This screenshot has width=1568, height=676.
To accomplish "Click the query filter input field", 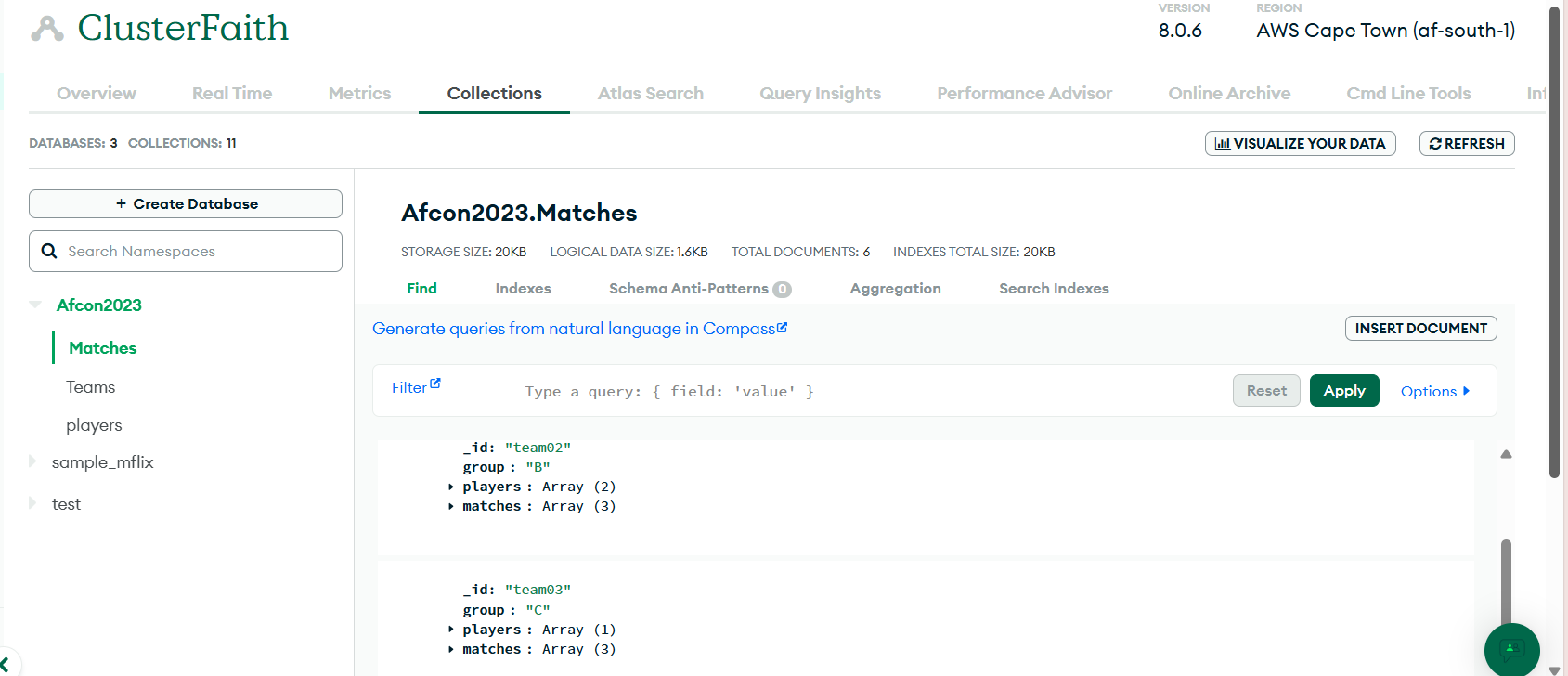I will (836, 391).
